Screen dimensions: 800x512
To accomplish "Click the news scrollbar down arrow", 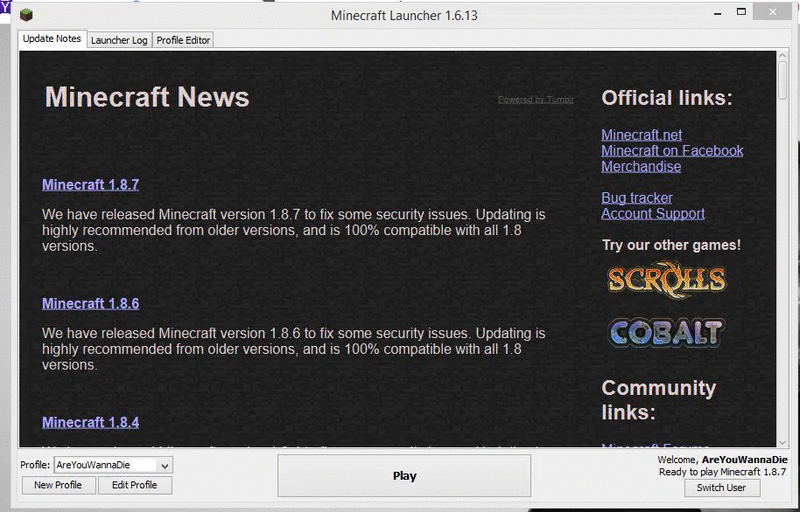I will [783, 443].
